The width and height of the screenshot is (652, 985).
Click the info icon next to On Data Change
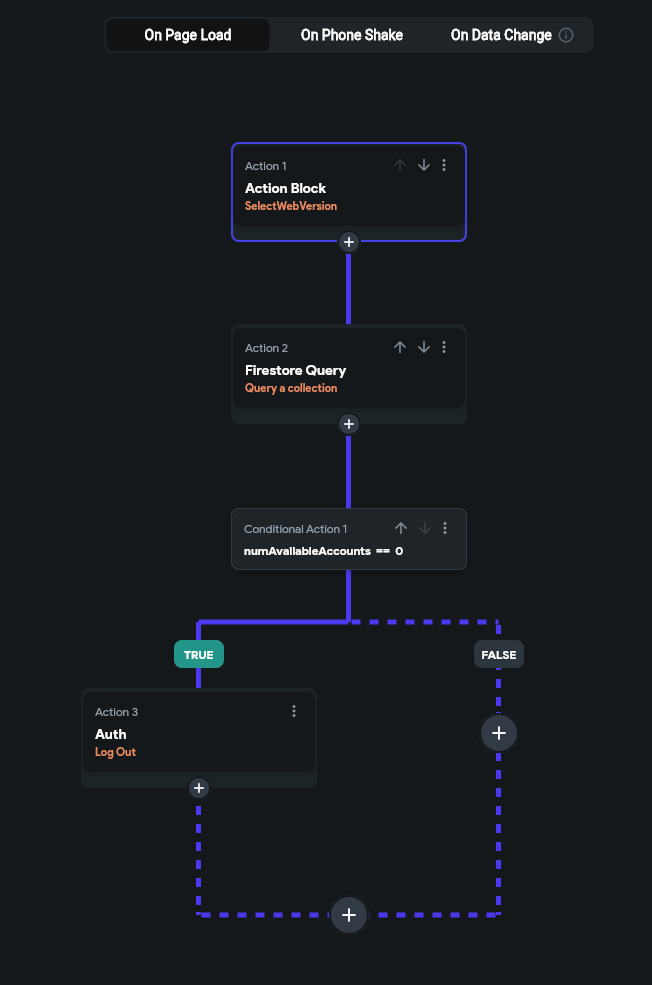[566, 34]
